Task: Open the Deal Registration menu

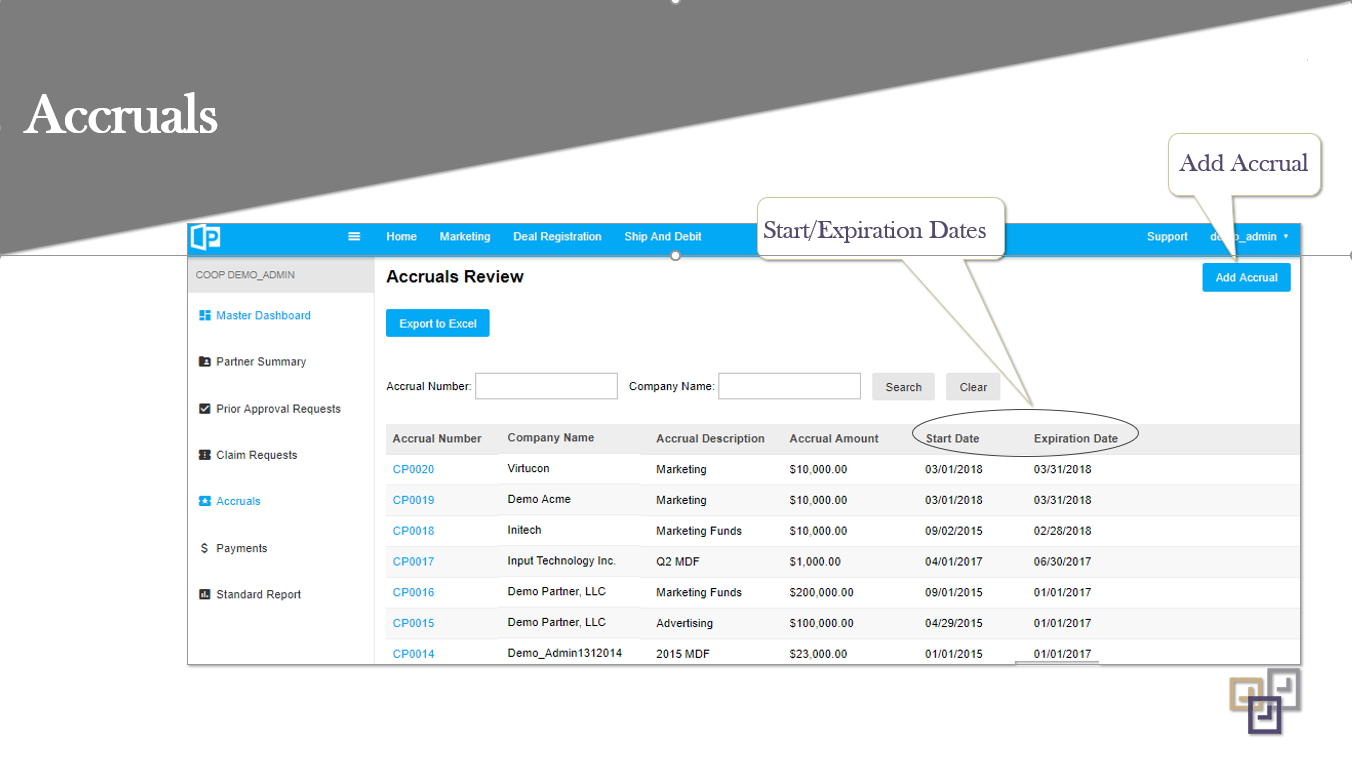Action: tap(557, 237)
